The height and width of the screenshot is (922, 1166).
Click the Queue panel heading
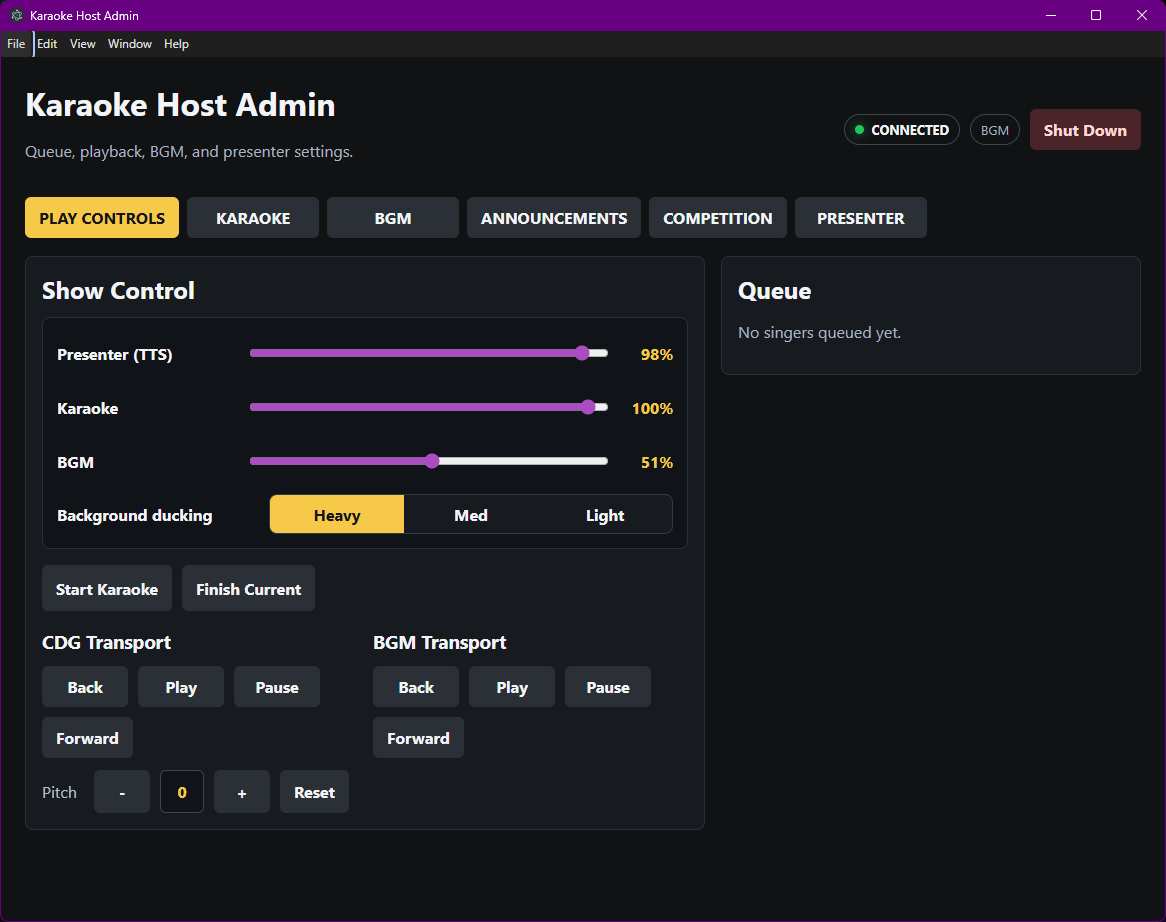[774, 291]
